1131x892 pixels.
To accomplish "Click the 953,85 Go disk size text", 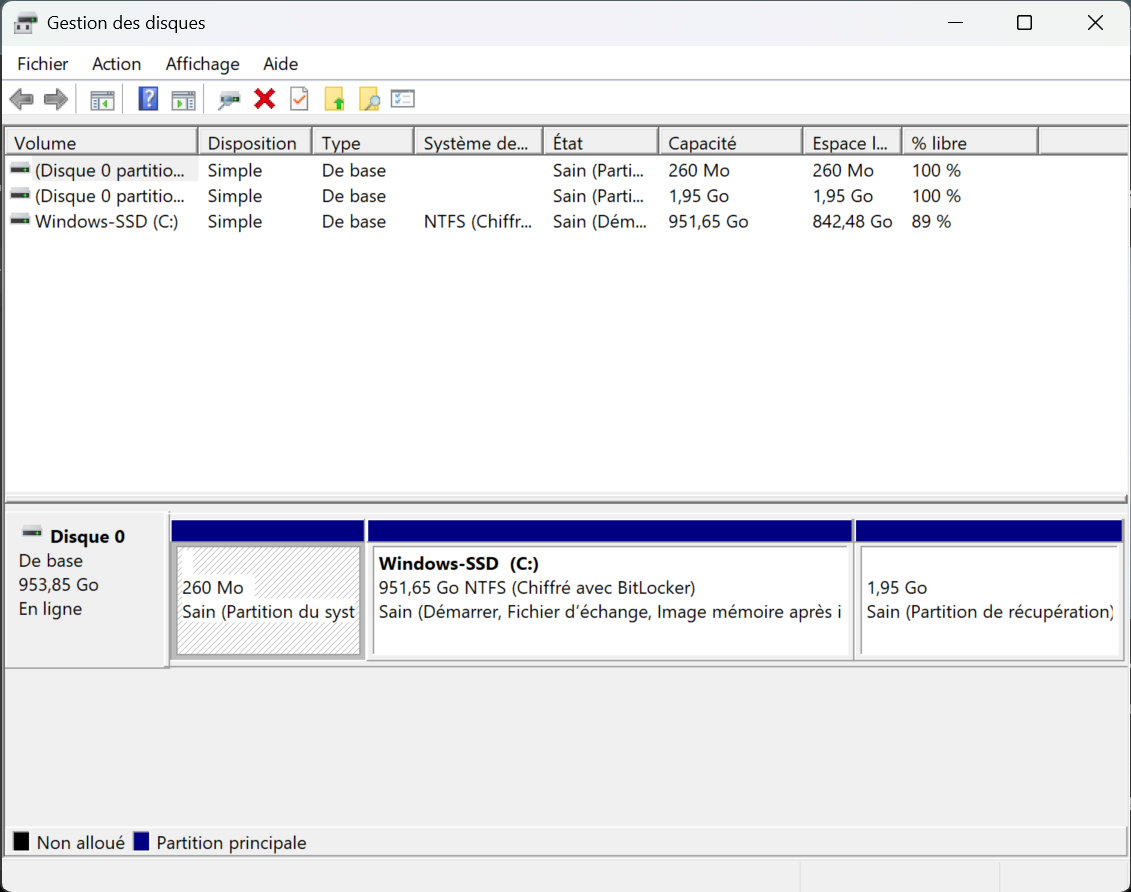I will click(x=58, y=585).
